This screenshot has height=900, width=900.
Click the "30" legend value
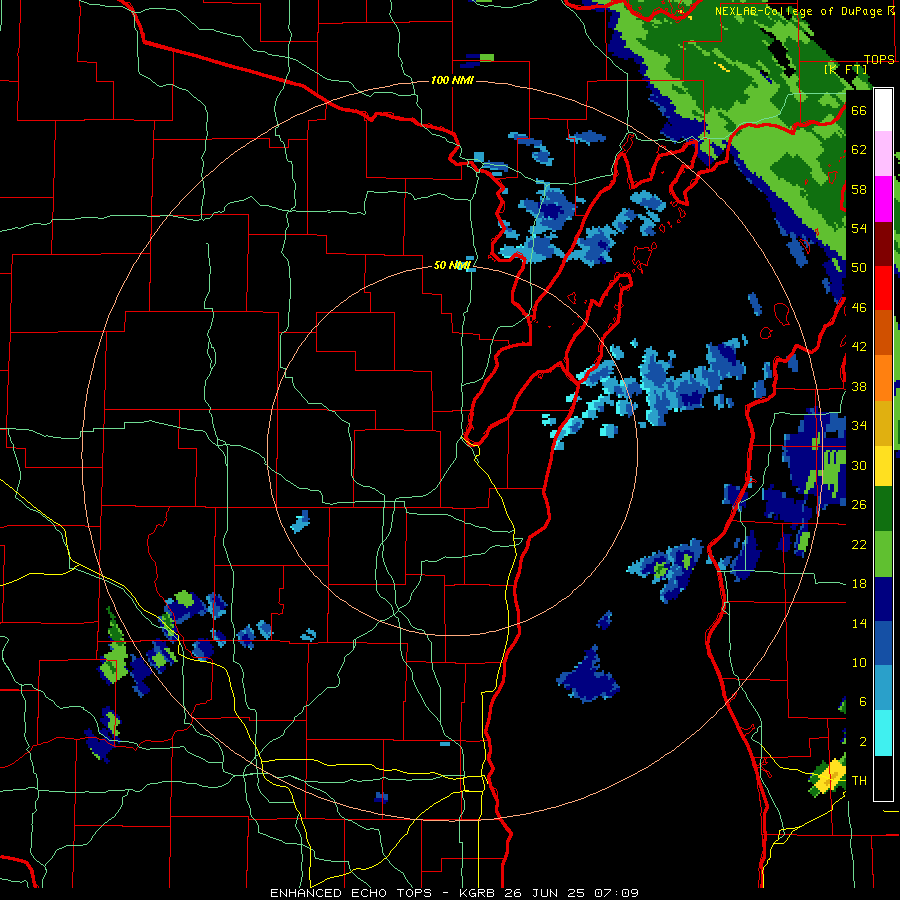[x=859, y=465]
